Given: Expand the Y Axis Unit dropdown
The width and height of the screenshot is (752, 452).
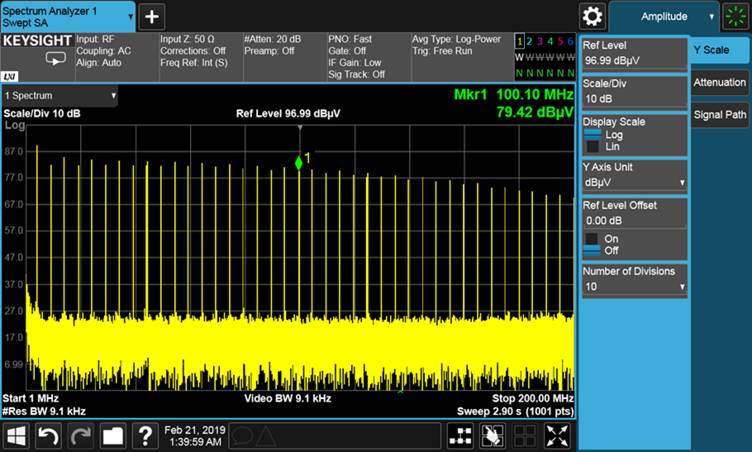Looking at the screenshot, I should [x=634, y=183].
